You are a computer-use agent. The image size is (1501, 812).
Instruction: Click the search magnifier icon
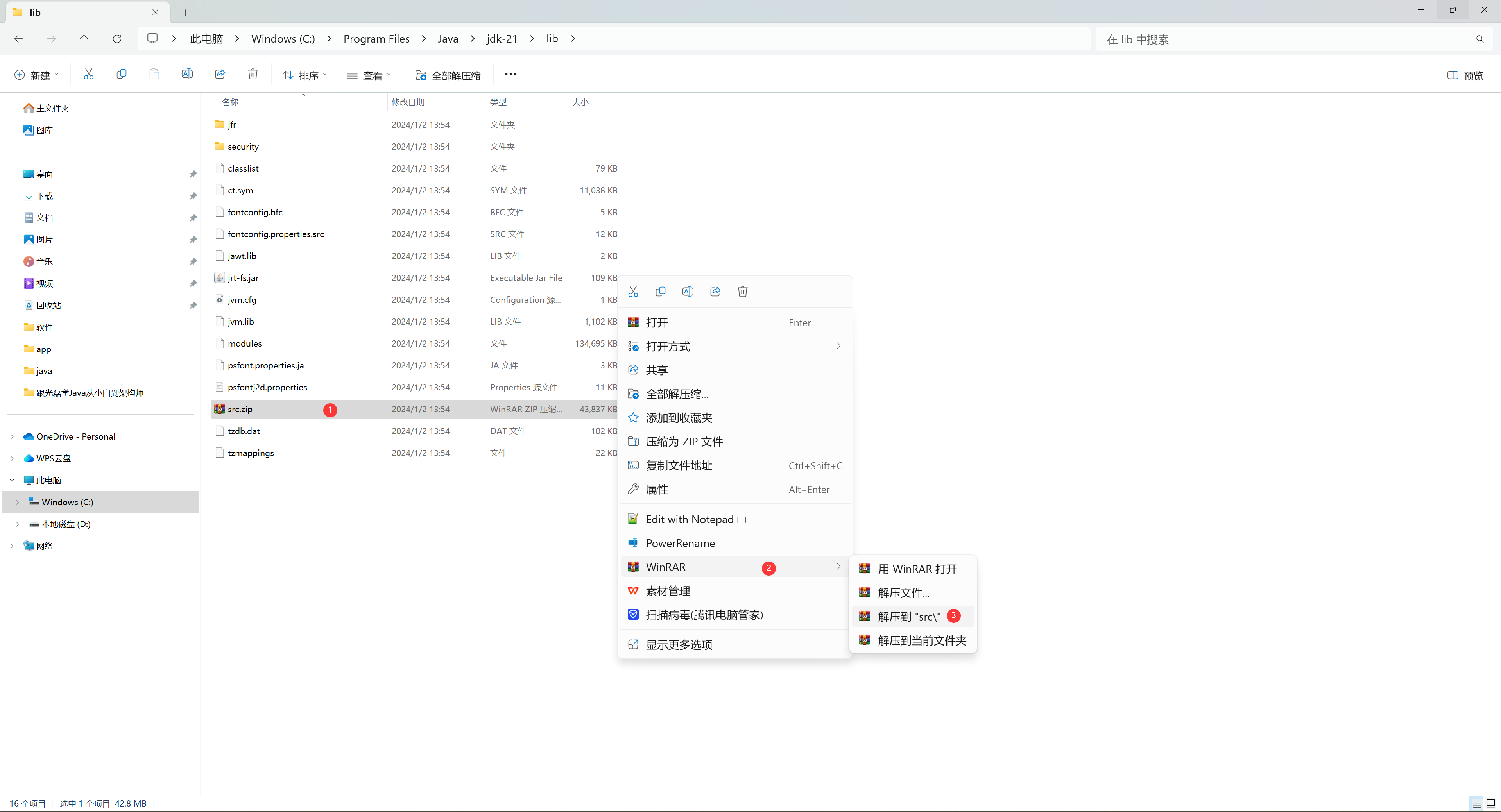pos(1480,39)
